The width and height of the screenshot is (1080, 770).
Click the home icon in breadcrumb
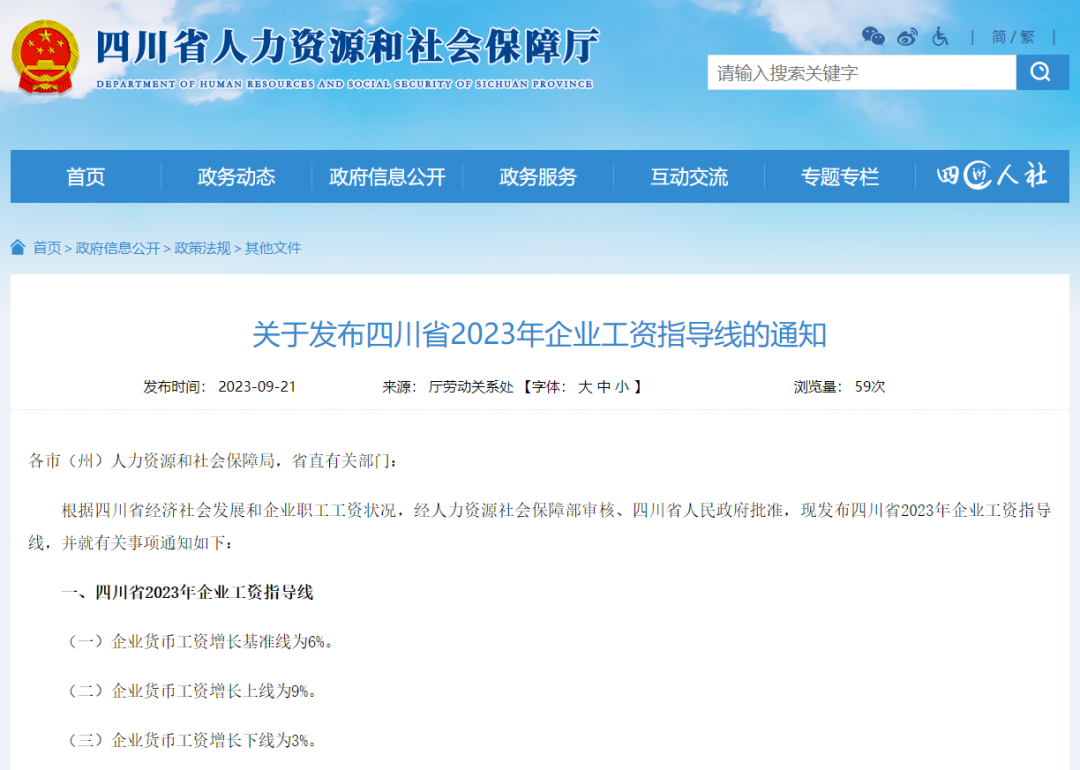18,247
